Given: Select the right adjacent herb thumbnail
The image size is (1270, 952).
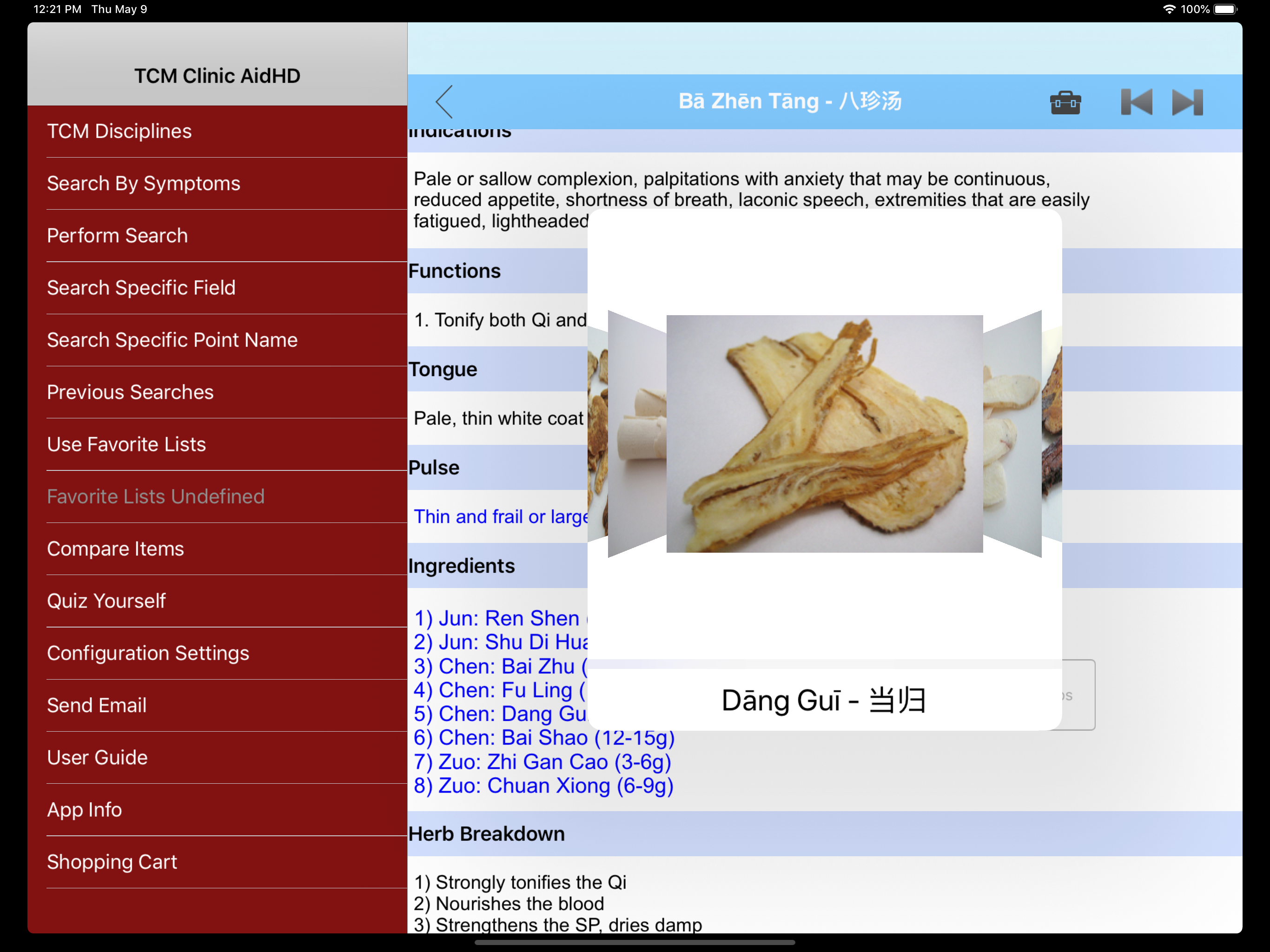Looking at the screenshot, I should tap(1012, 434).
